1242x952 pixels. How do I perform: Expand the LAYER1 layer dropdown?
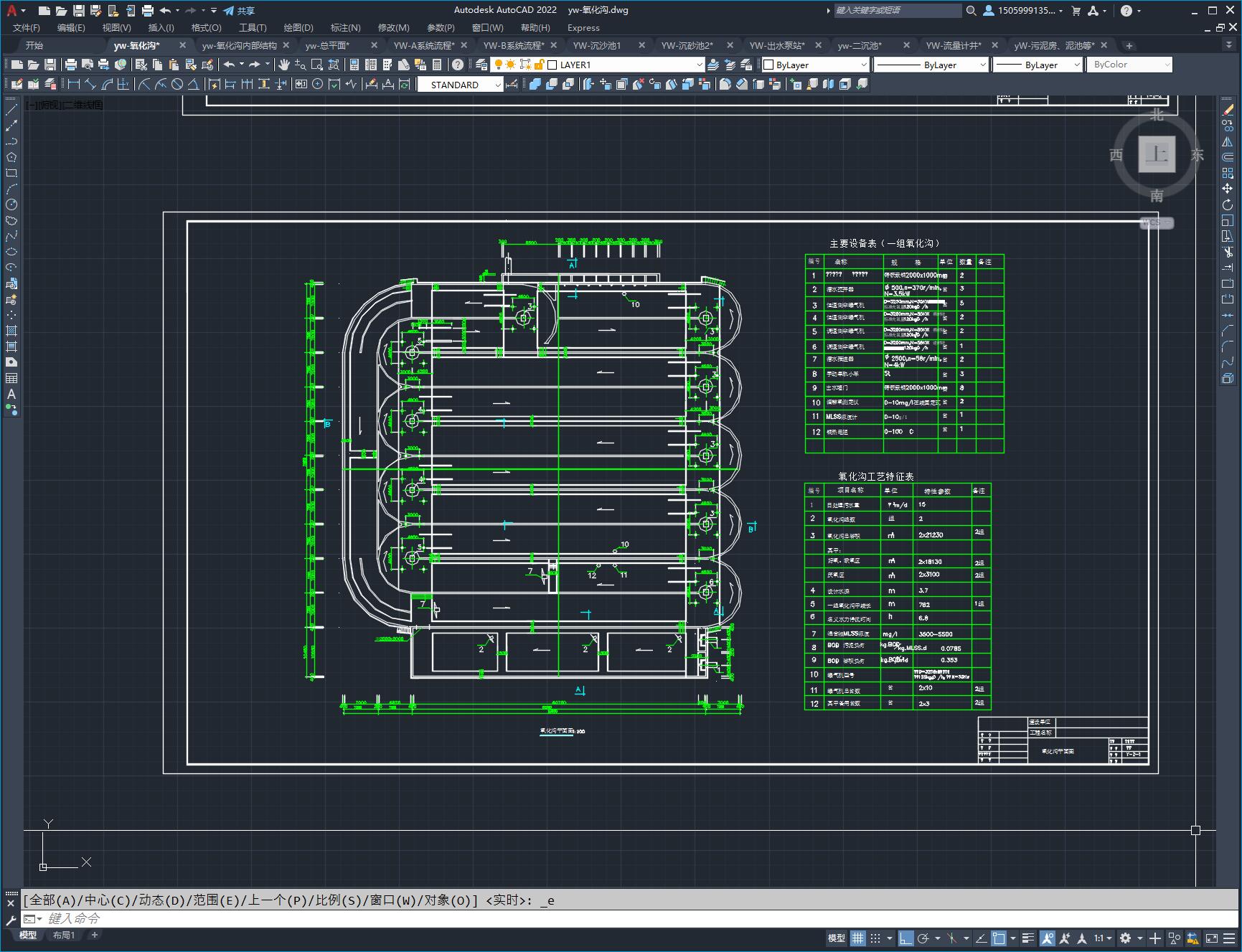(699, 65)
